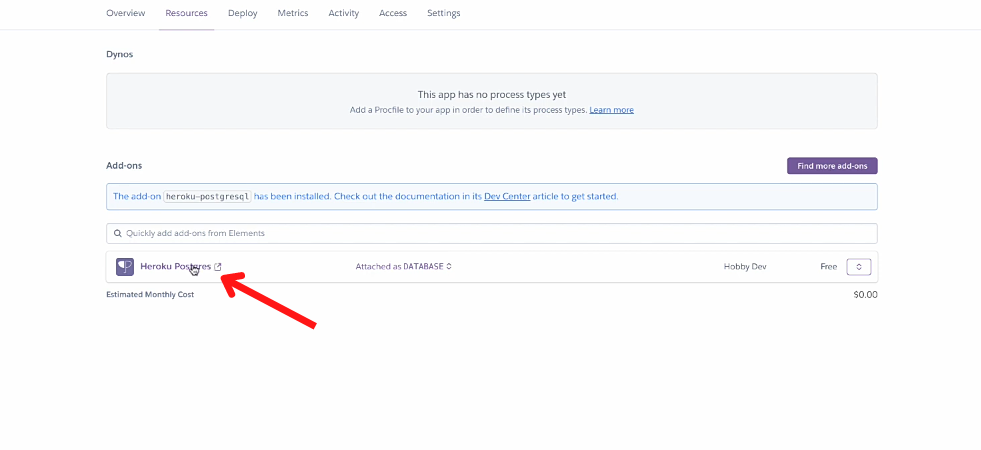Click the search magnifier icon

point(118,233)
